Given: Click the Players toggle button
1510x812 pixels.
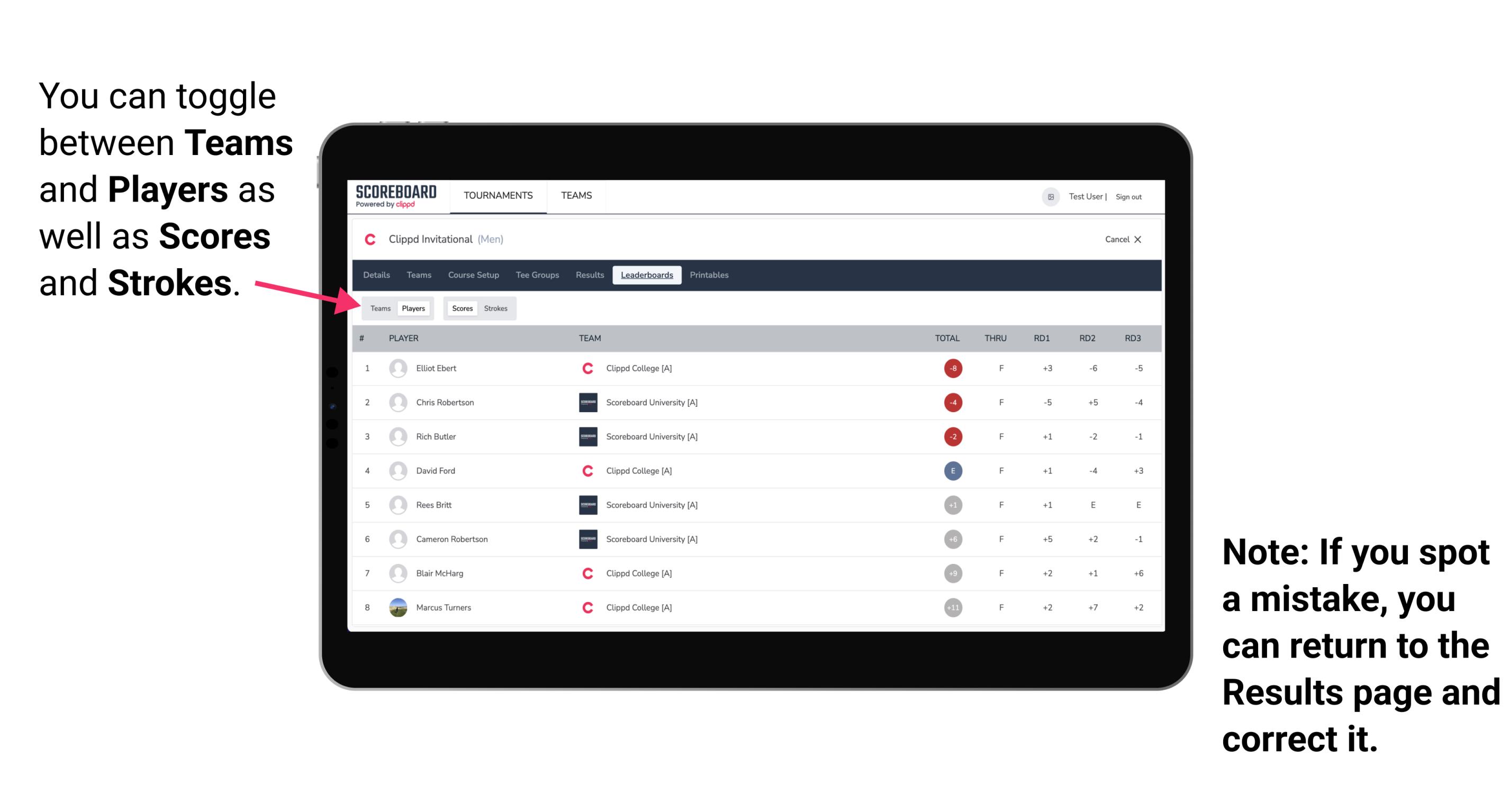Looking at the screenshot, I should 415,308.
